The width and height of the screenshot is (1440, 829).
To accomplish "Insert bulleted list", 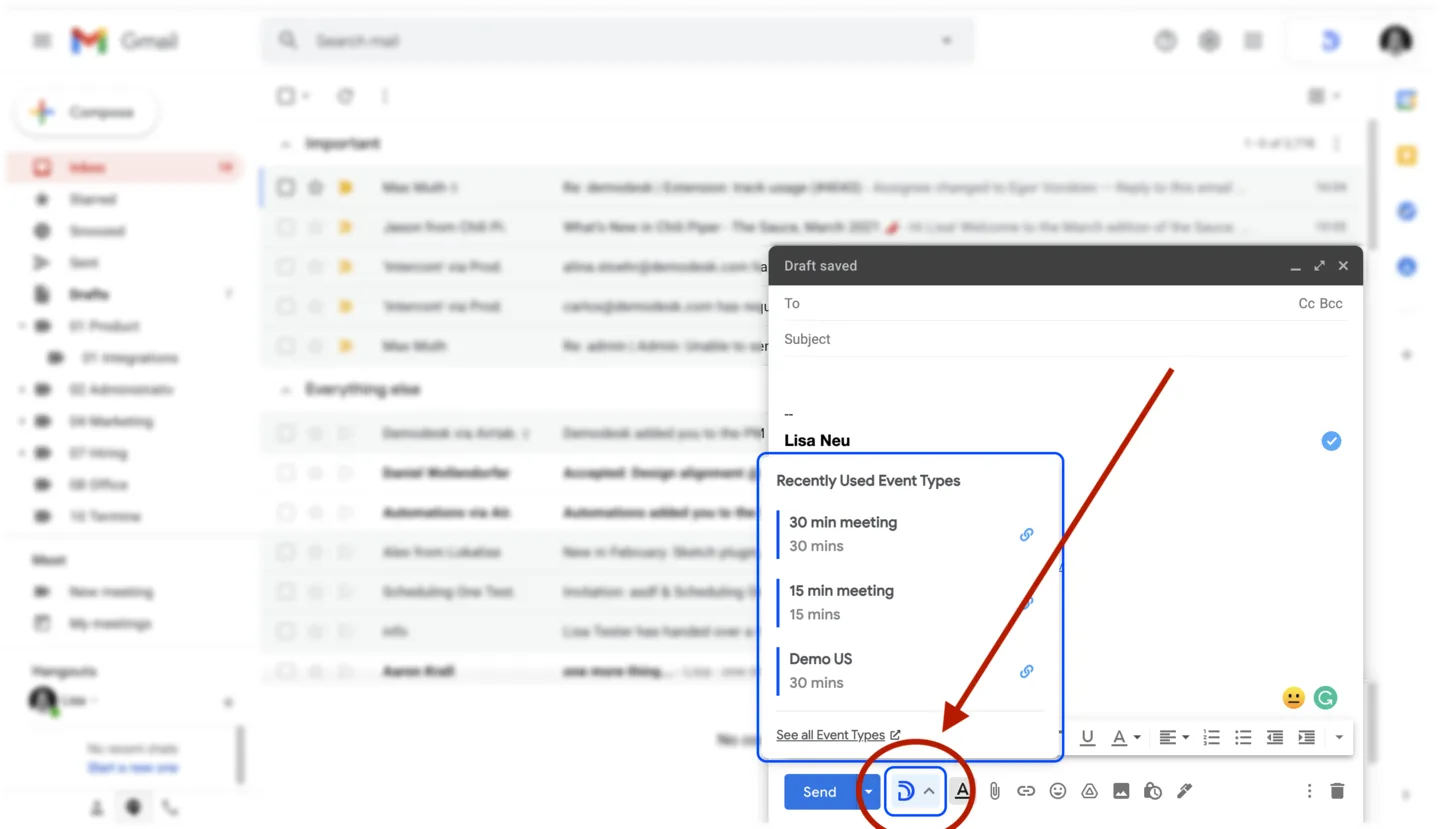I will tap(1243, 737).
